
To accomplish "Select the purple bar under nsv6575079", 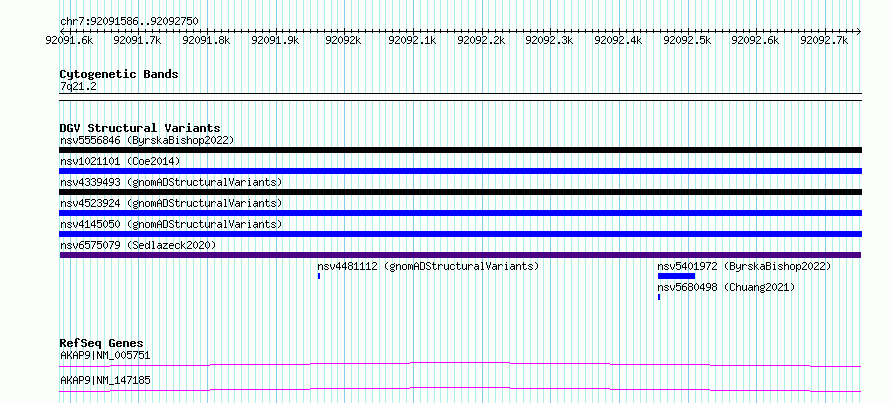I will coord(461,255).
